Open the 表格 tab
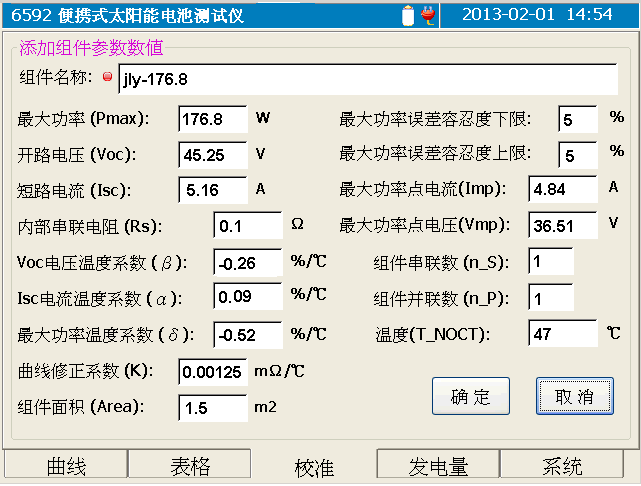The image size is (641, 486). coord(190,466)
